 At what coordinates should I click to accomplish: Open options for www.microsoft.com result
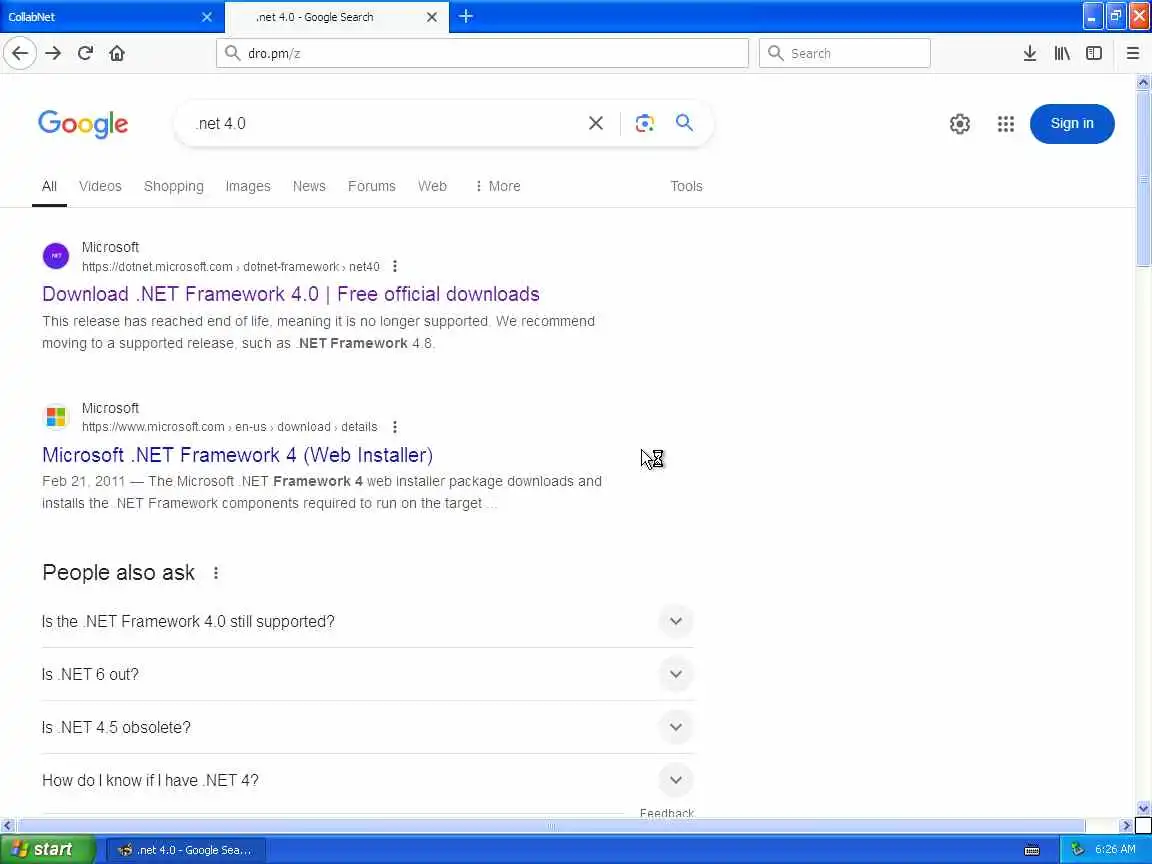pos(395,427)
